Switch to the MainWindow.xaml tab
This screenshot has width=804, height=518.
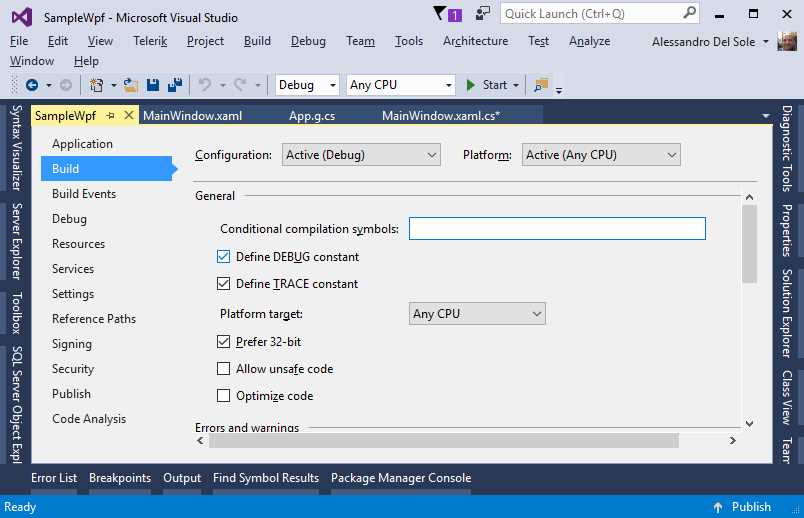click(x=192, y=116)
